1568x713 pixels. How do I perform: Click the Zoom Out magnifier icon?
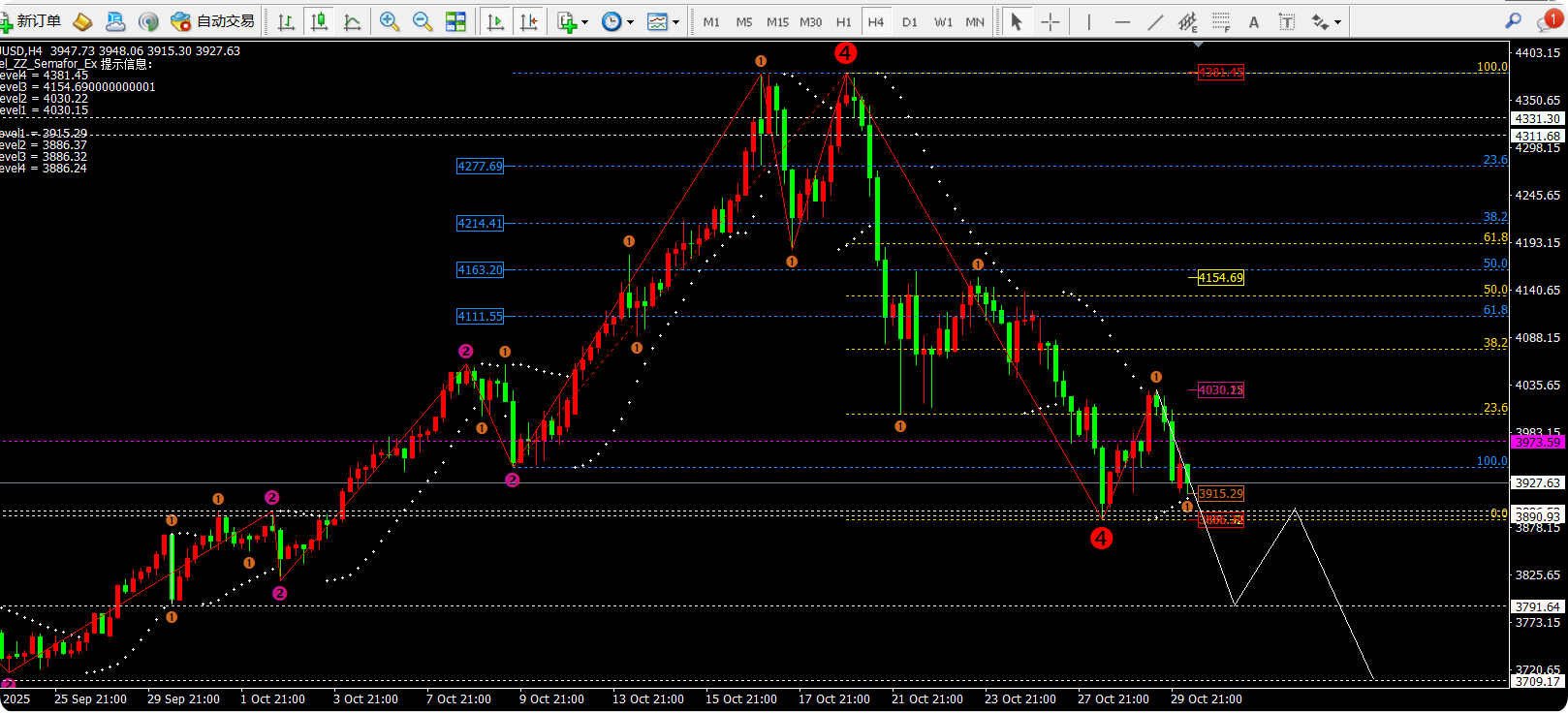(423, 21)
